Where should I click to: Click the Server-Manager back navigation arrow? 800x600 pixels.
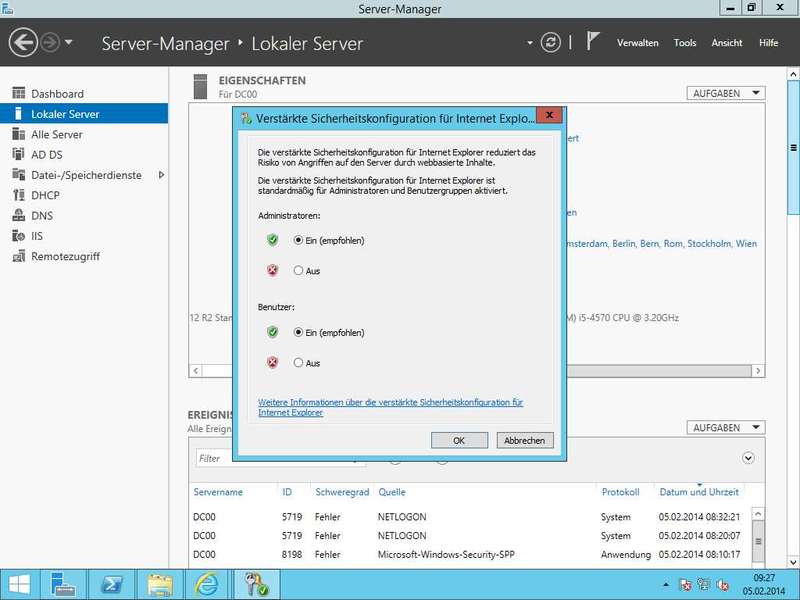click(x=23, y=43)
